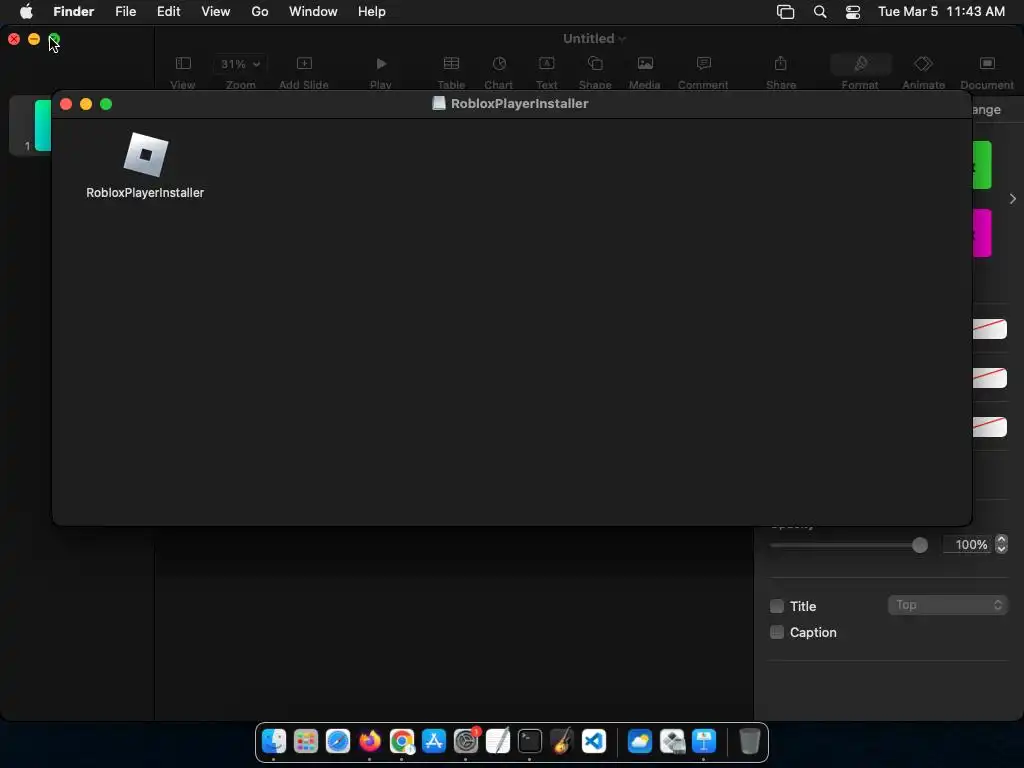1024x768 pixels.
Task: Launch Google Chrome from the Dock
Action: tap(402, 741)
